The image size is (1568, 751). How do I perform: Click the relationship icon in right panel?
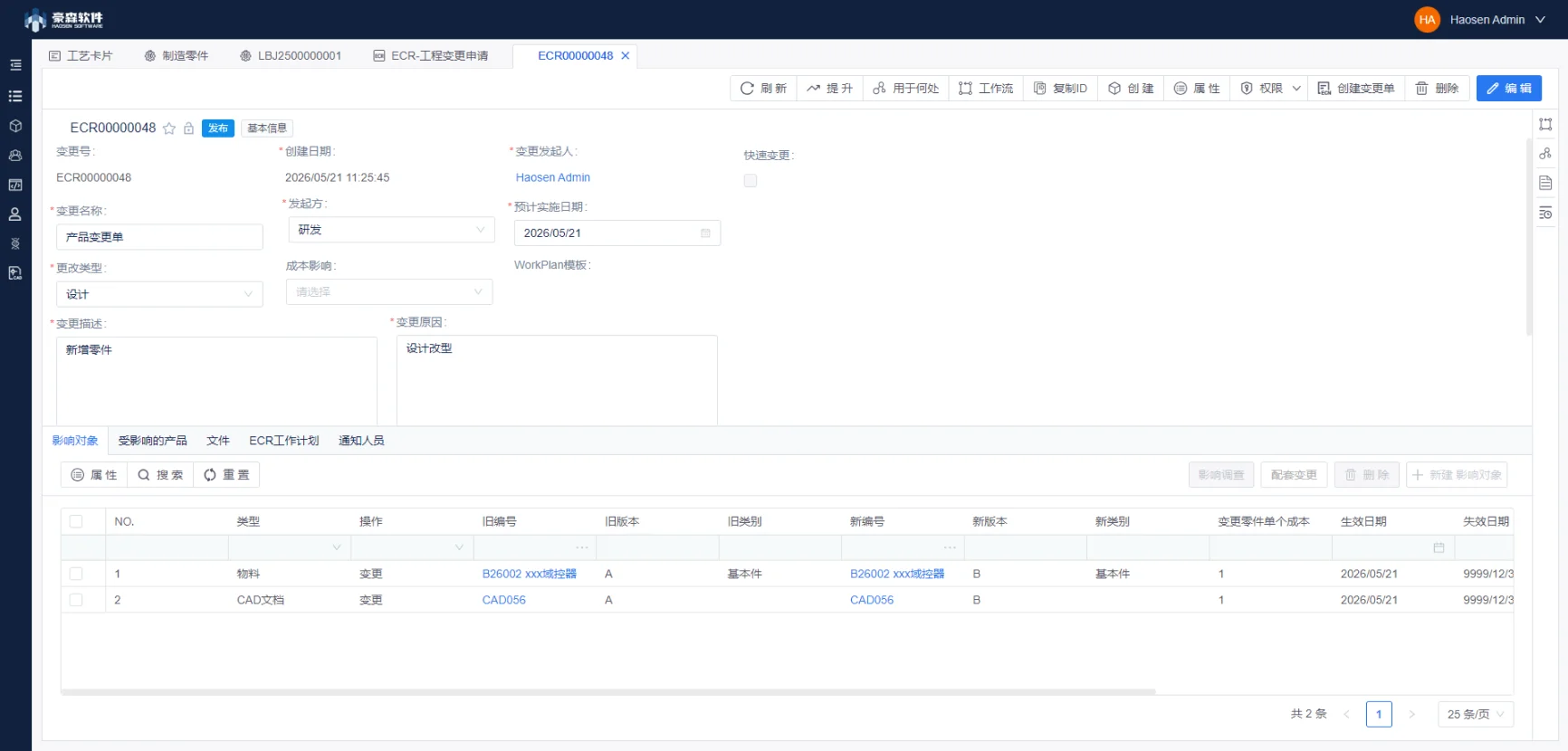1545,154
